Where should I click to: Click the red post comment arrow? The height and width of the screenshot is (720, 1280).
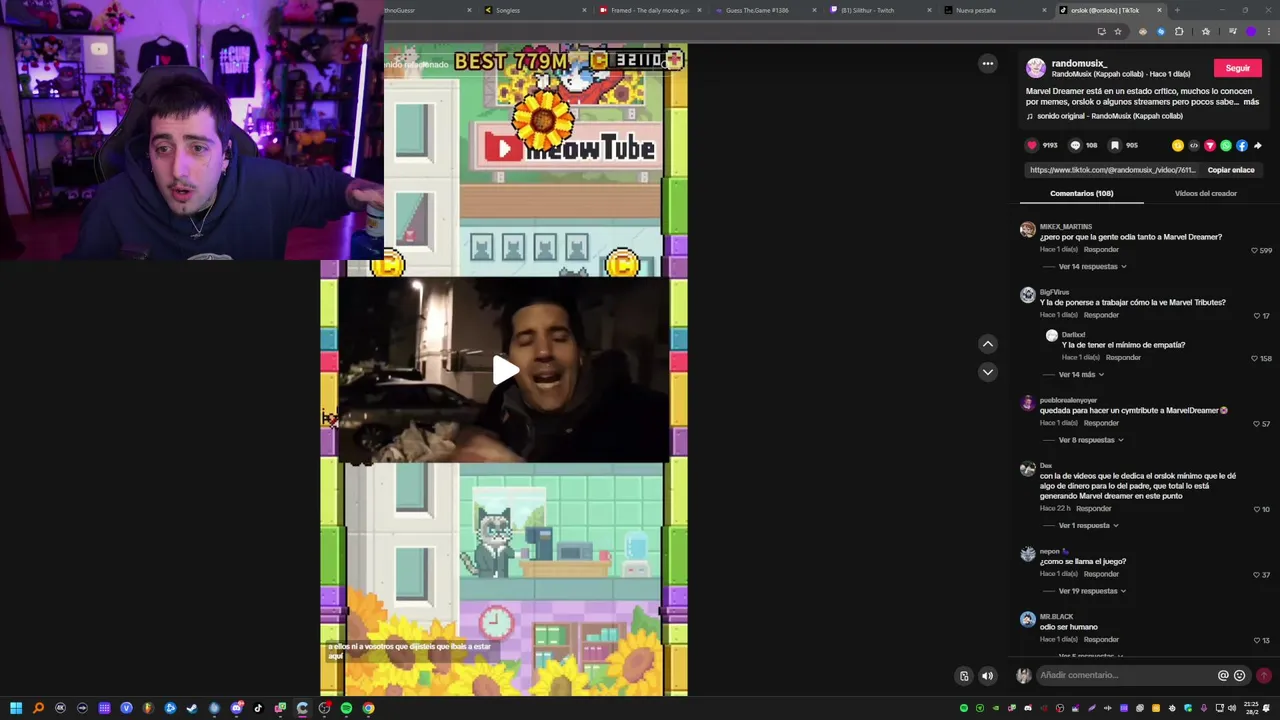pyautogui.click(x=1264, y=675)
